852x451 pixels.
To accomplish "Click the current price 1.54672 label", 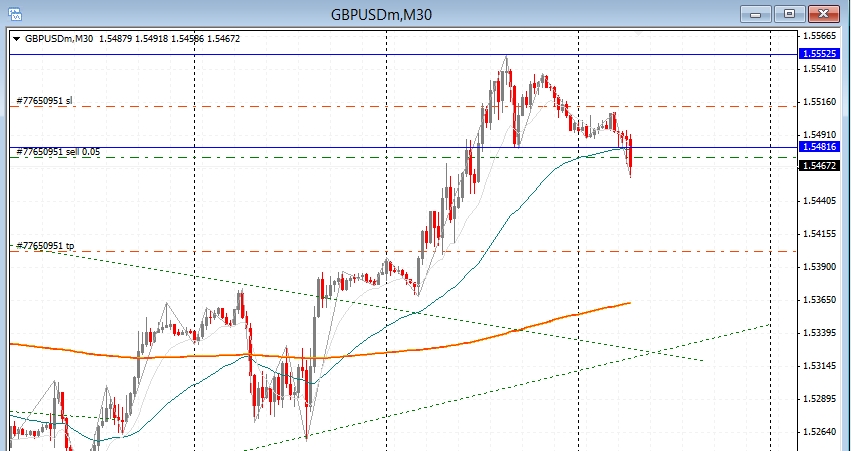I will tap(819, 166).
